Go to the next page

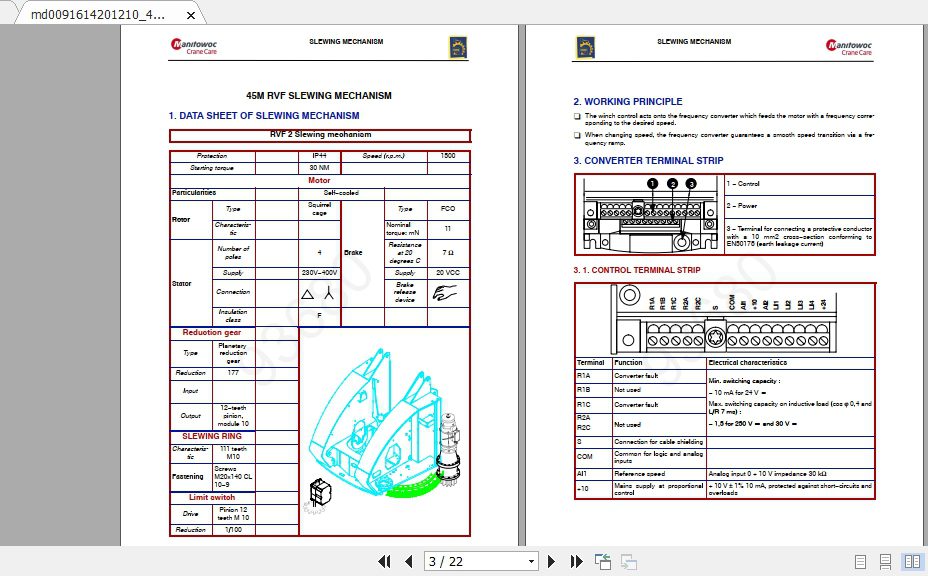tap(551, 561)
